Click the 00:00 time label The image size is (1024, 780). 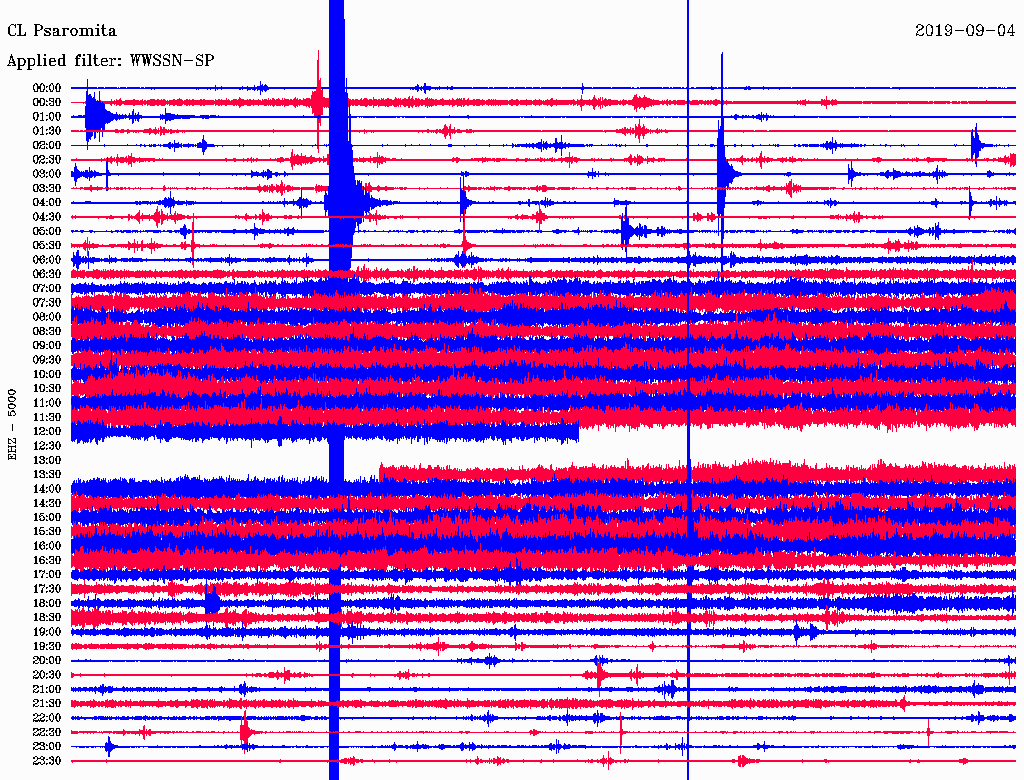click(x=47, y=88)
